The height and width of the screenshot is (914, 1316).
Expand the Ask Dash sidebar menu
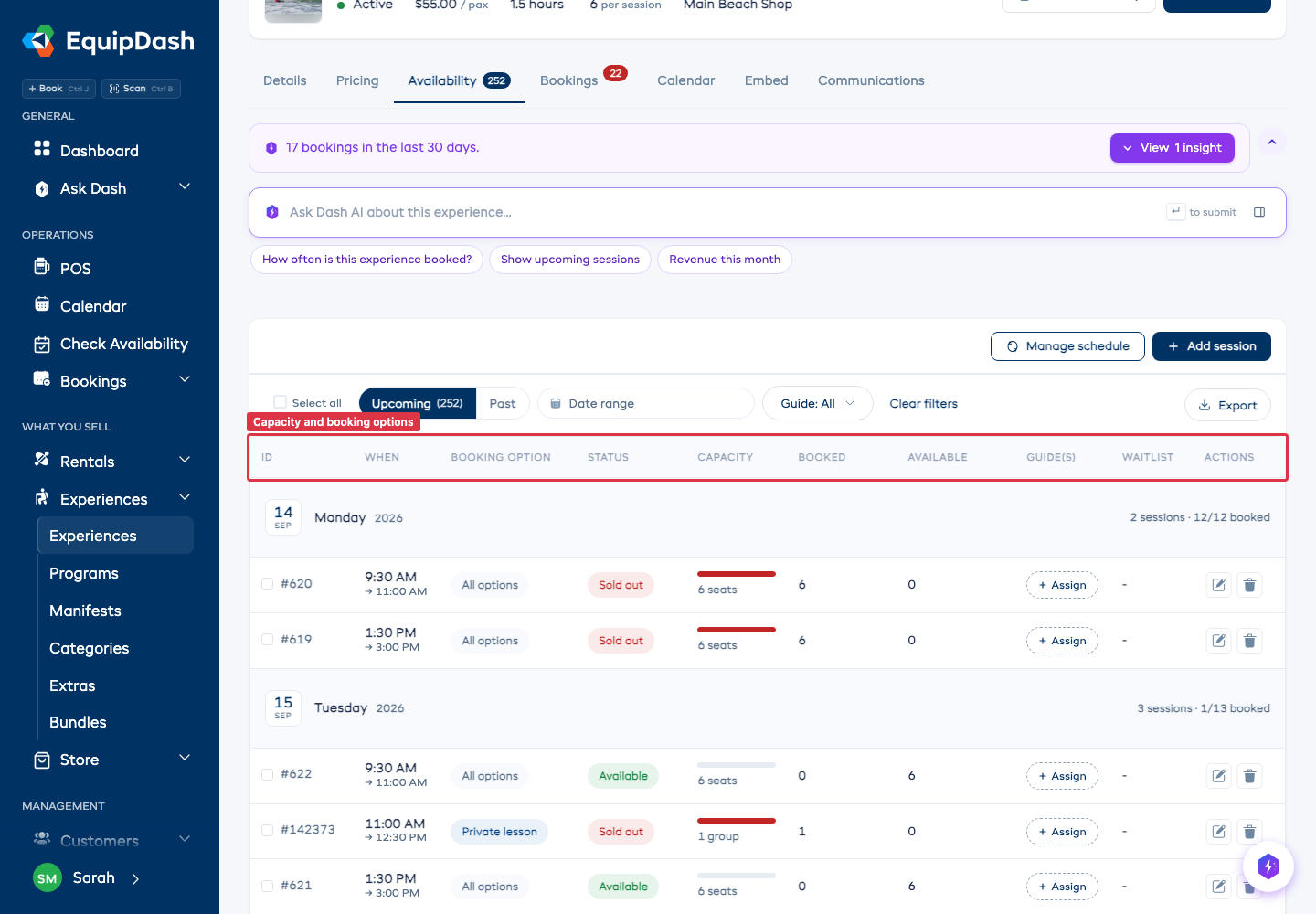[185, 187]
